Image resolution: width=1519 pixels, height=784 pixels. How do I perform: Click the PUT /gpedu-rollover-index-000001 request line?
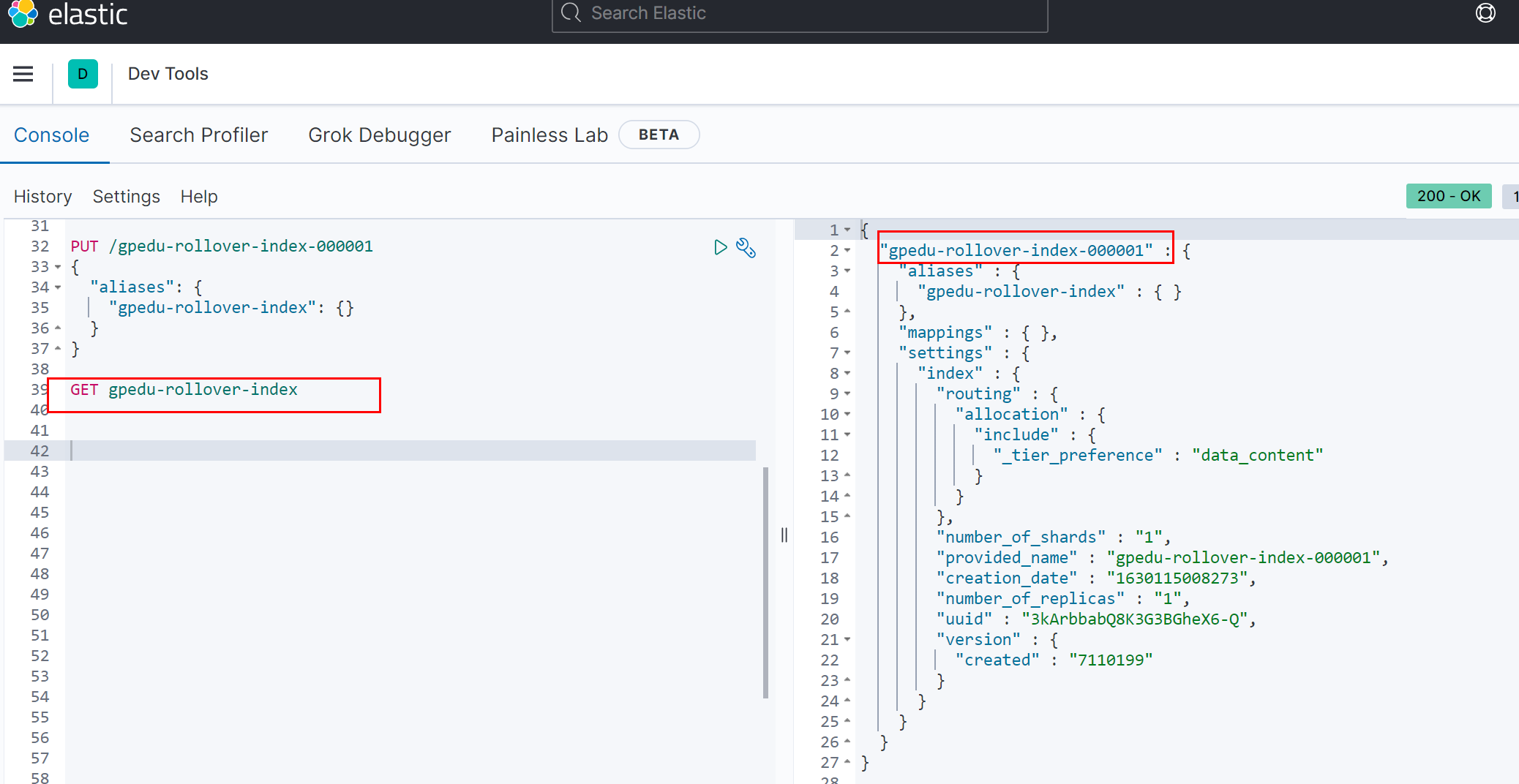[222, 246]
